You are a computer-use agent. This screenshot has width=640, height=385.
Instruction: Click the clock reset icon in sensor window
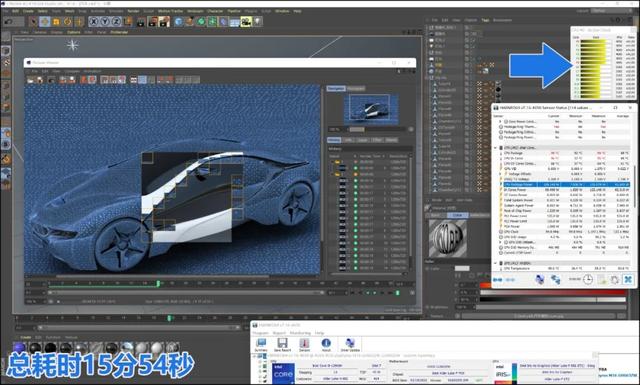[x=588, y=279]
